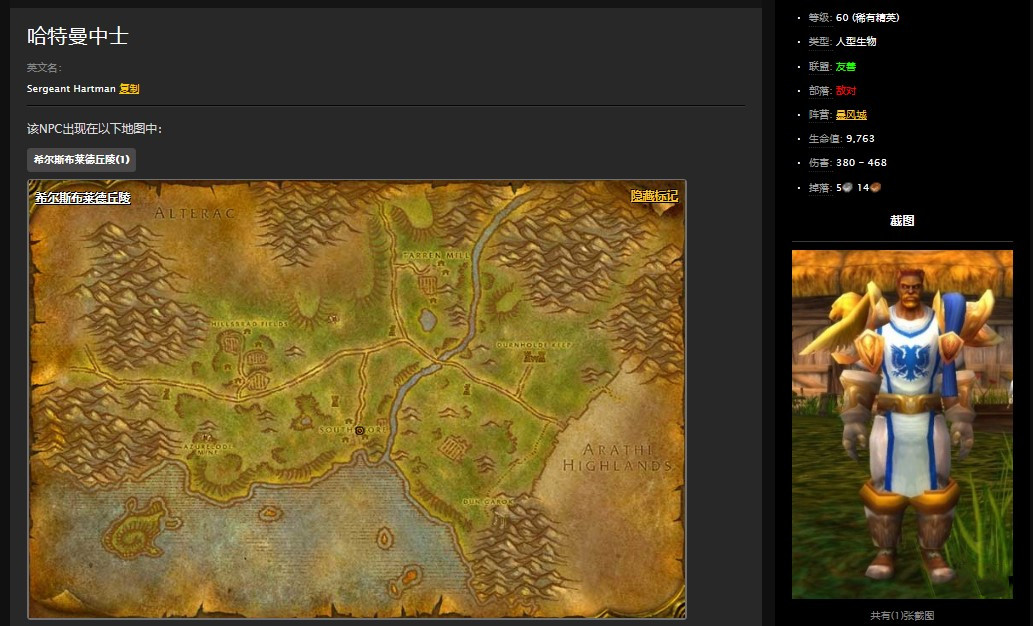The image size is (1033, 626).
Task: Toggle map markers with 隐藏标记
Action: click(x=654, y=197)
